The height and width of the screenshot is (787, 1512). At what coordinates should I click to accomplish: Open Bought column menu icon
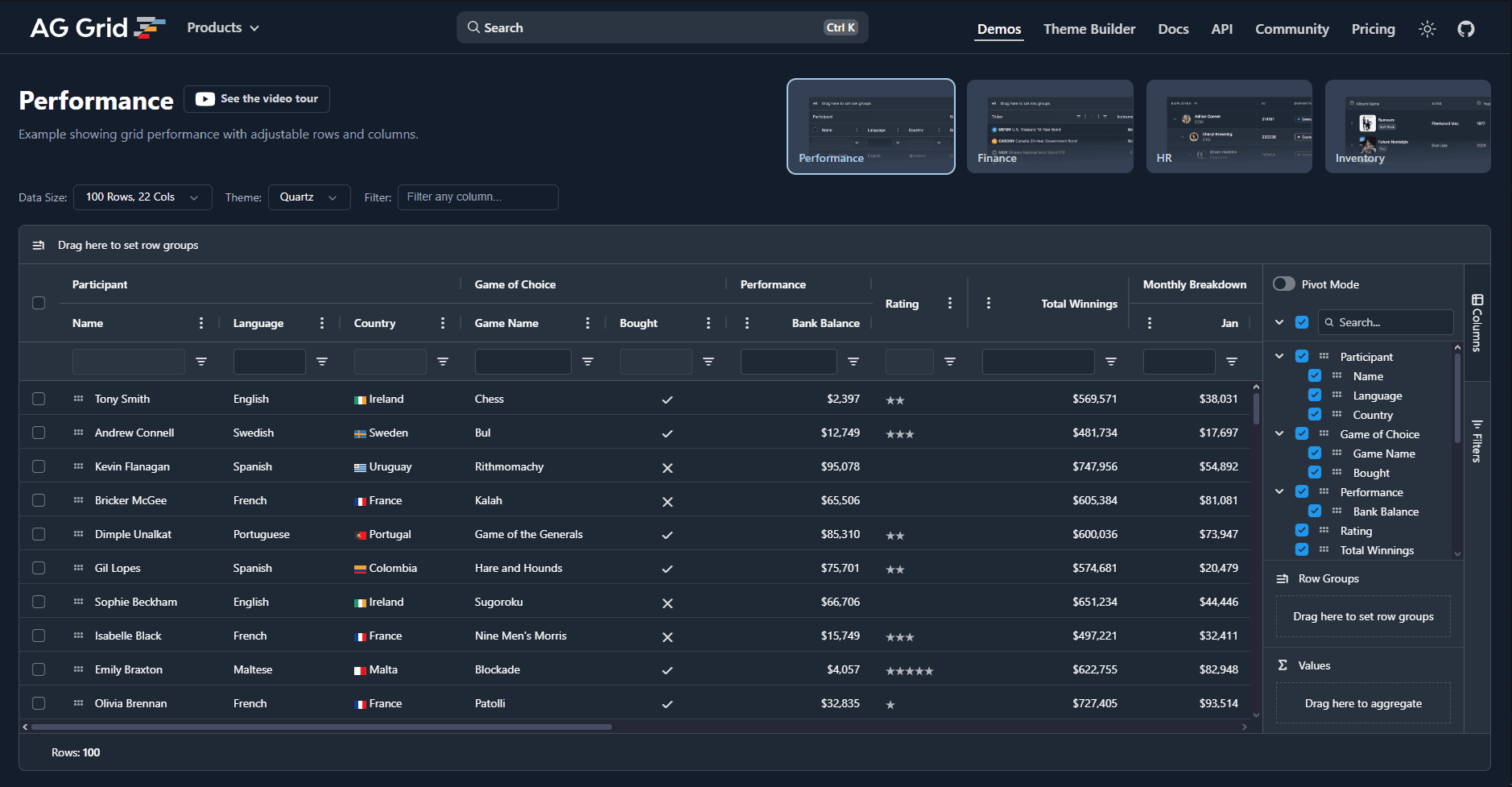click(x=708, y=323)
